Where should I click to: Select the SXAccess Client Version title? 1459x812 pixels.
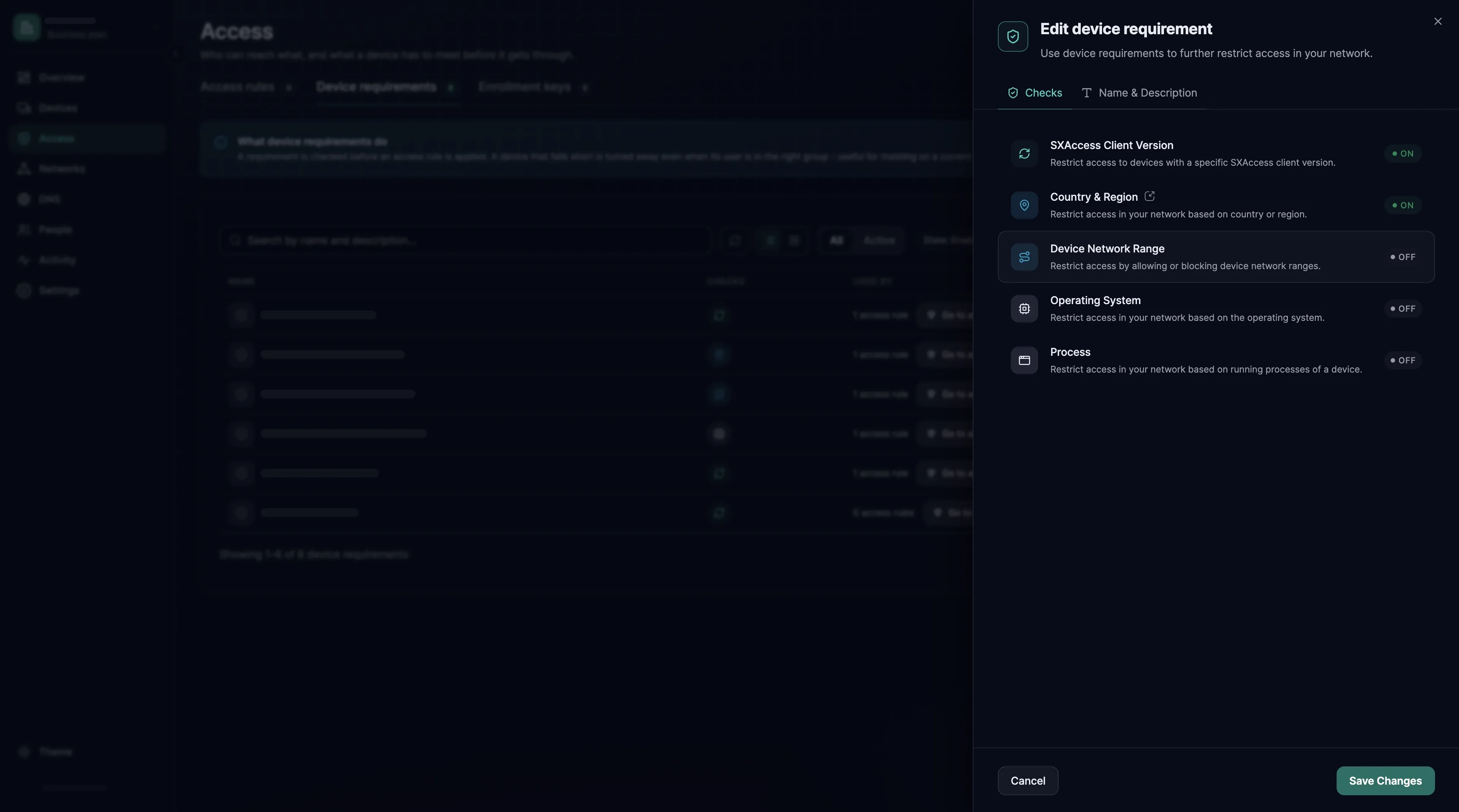[1111, 146]
